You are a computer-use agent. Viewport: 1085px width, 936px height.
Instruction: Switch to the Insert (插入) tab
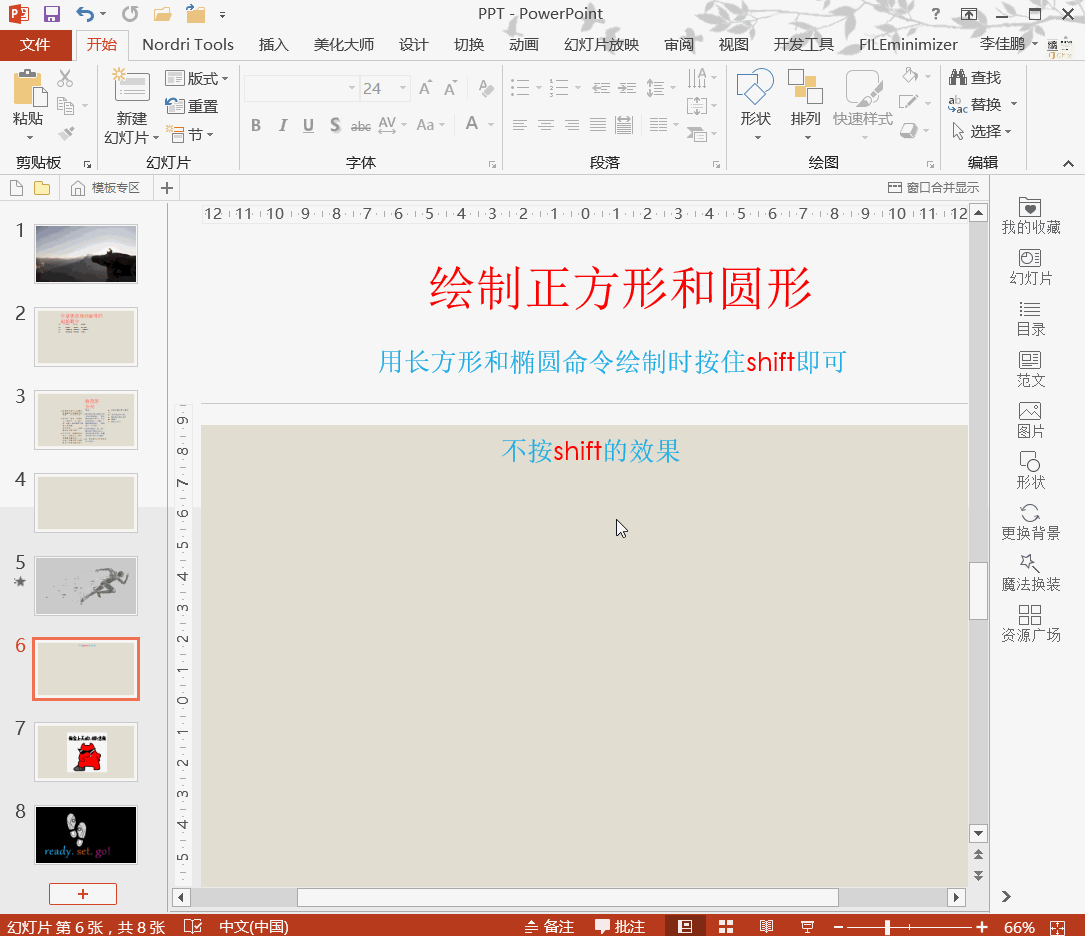coord(273,45)
